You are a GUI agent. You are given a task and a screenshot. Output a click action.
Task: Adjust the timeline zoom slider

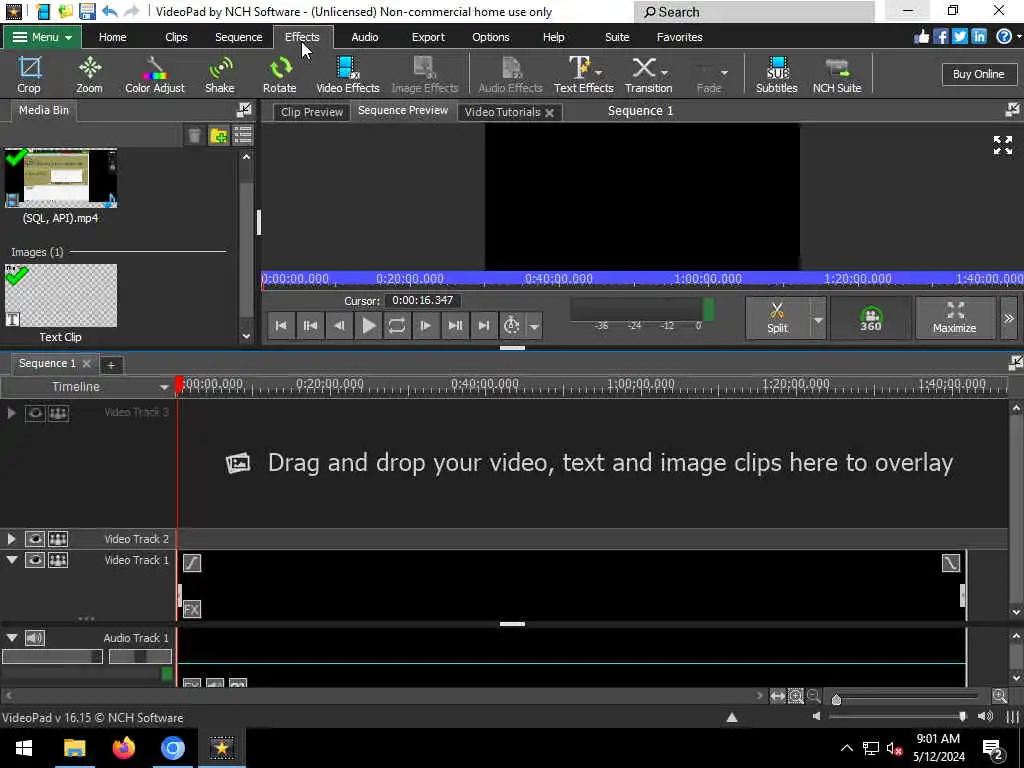click(836, 700)
